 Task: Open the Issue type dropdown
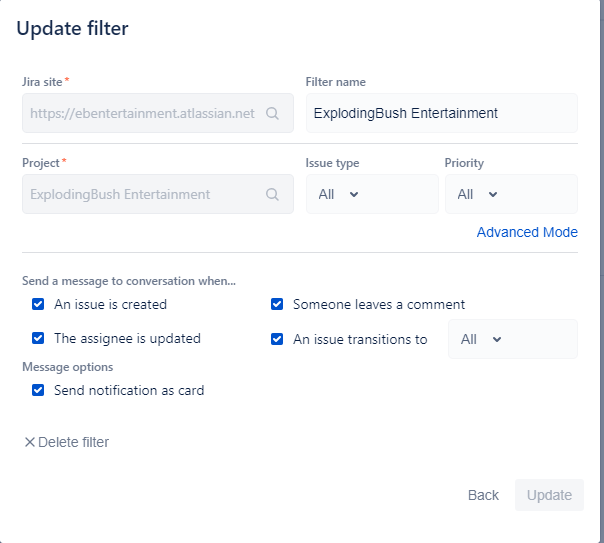(x=339, y=194)
